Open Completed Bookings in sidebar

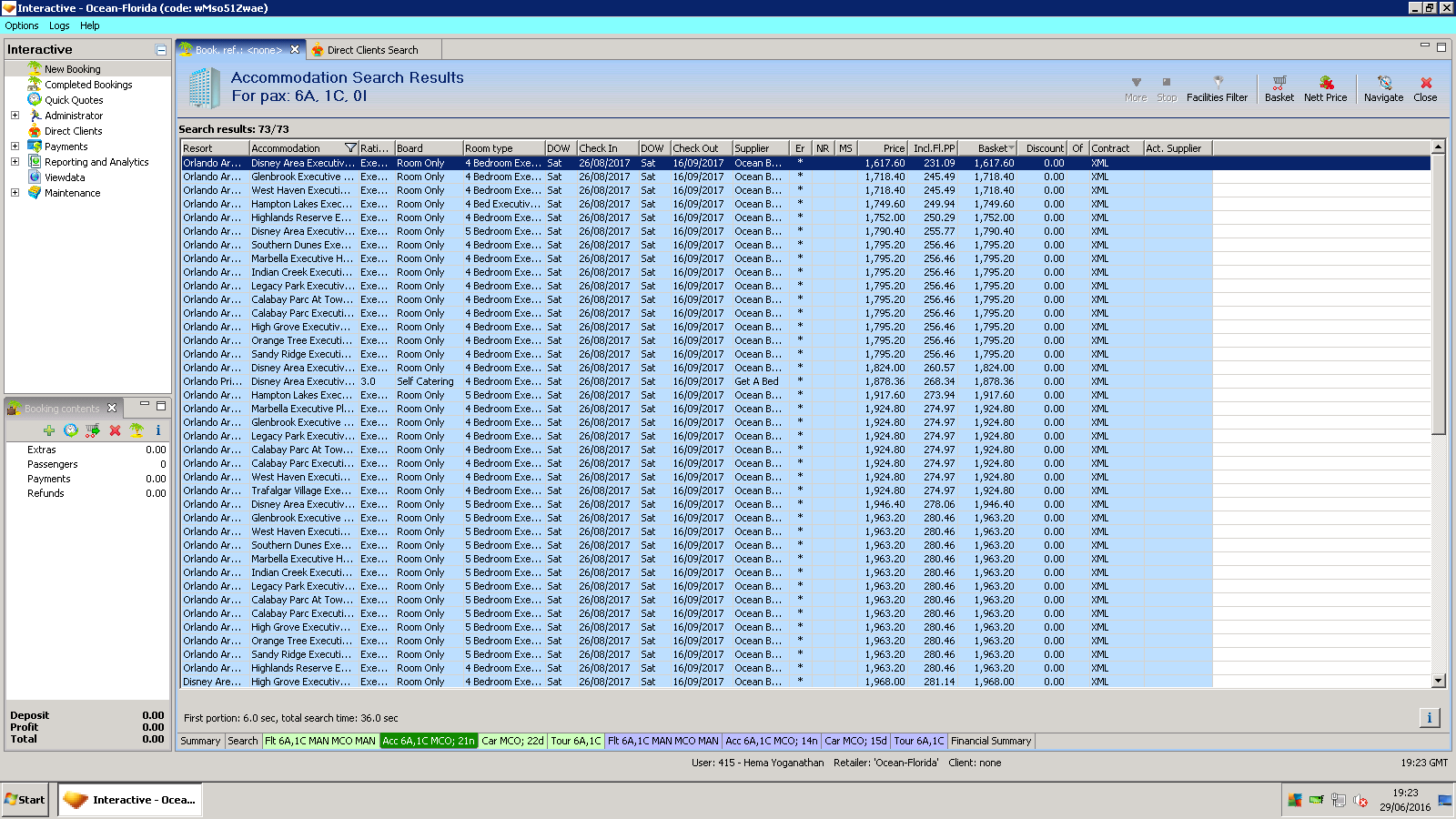(88, 85)
